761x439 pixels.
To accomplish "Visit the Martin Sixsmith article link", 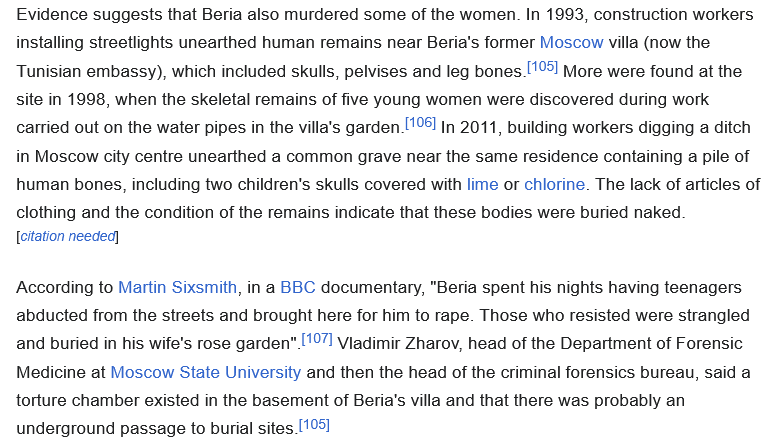I will pos(177,287).
